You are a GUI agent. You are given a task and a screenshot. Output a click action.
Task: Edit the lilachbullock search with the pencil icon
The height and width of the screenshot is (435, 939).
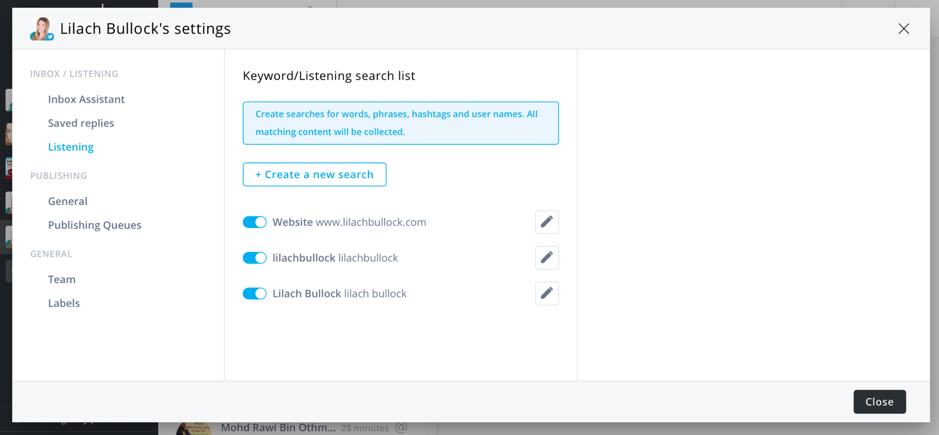tap(547, 258)
